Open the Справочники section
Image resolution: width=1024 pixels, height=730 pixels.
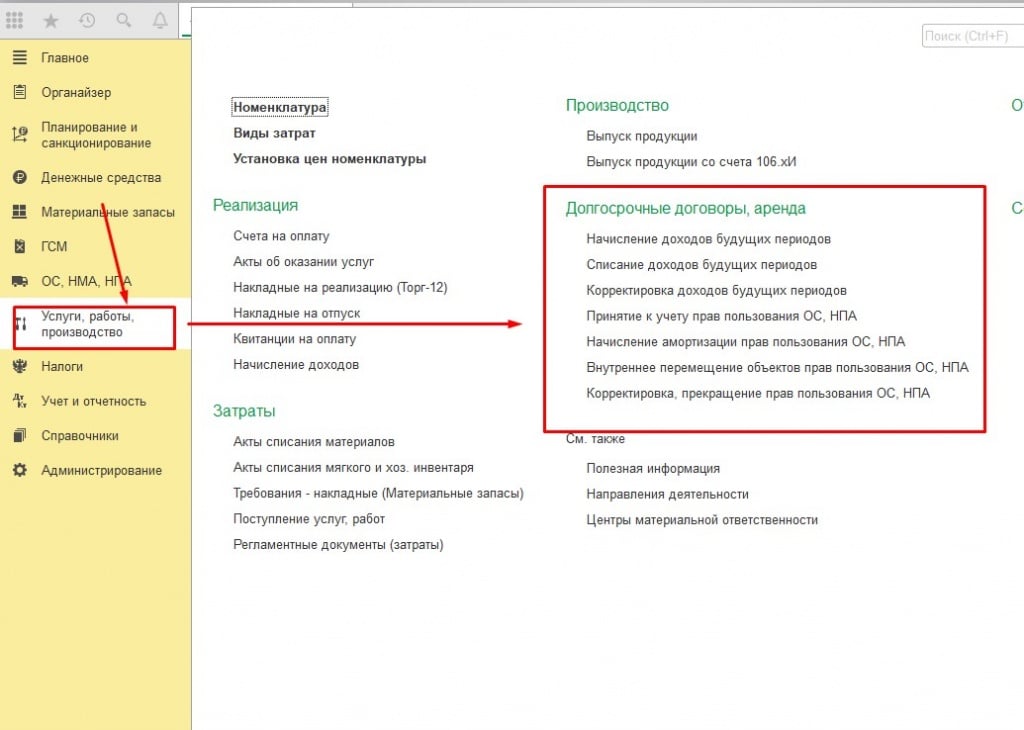[x=80, y=436]
